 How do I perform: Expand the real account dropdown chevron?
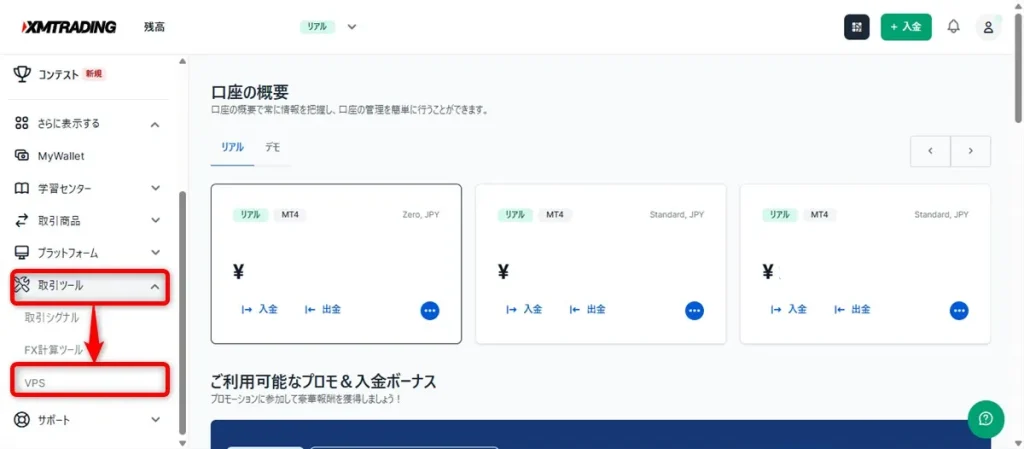[352, 27]
